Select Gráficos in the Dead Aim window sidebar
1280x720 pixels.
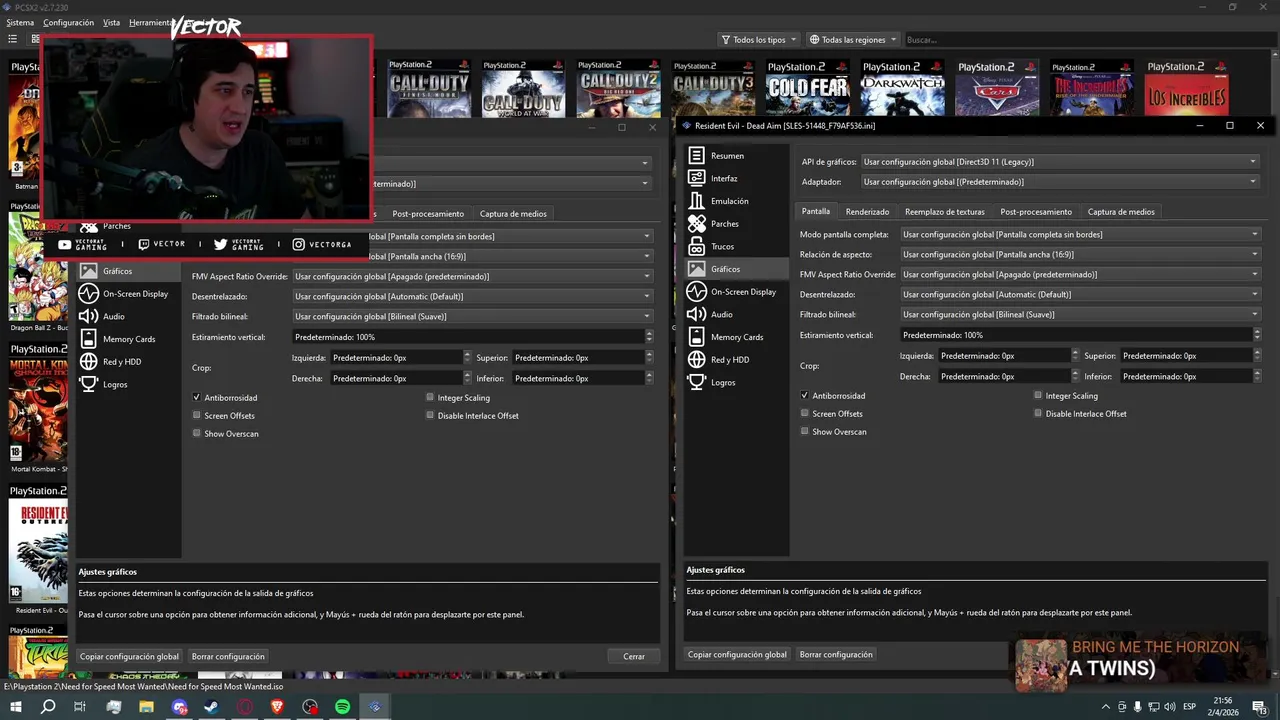(736, 269)
